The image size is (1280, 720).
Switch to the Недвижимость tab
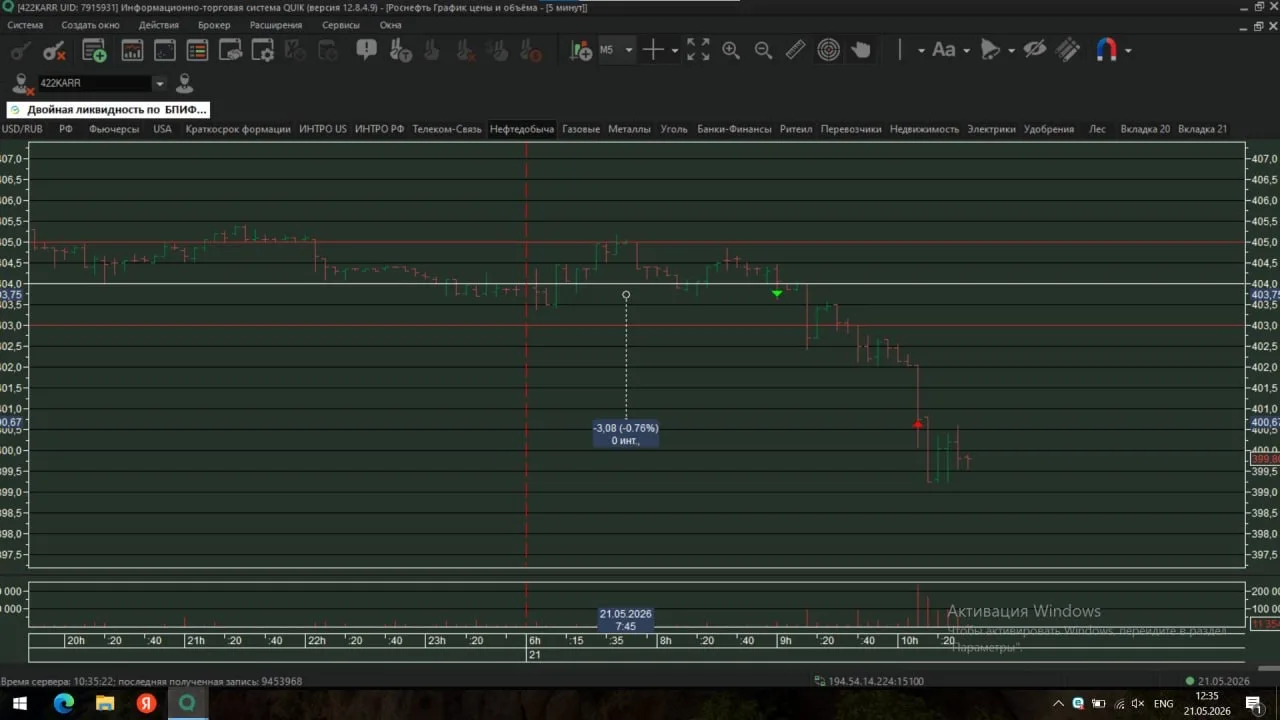(924, 129)
